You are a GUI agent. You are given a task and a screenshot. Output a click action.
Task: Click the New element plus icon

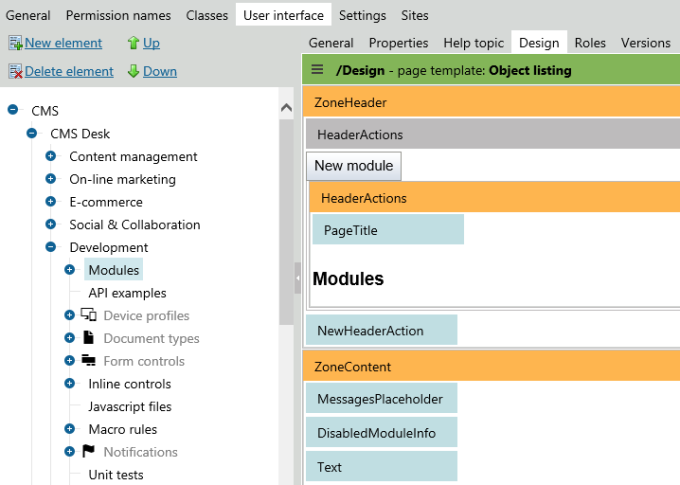click(15, 43)
